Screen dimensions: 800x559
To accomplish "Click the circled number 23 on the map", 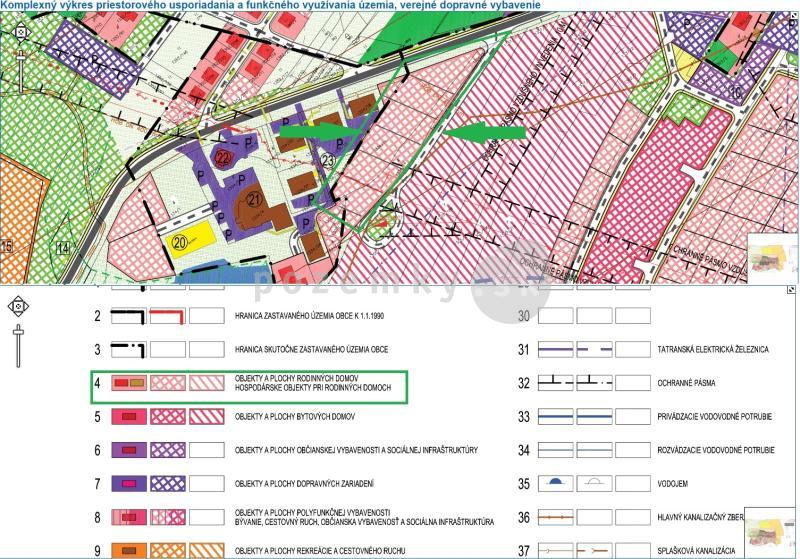I will [x=328, y=161].
